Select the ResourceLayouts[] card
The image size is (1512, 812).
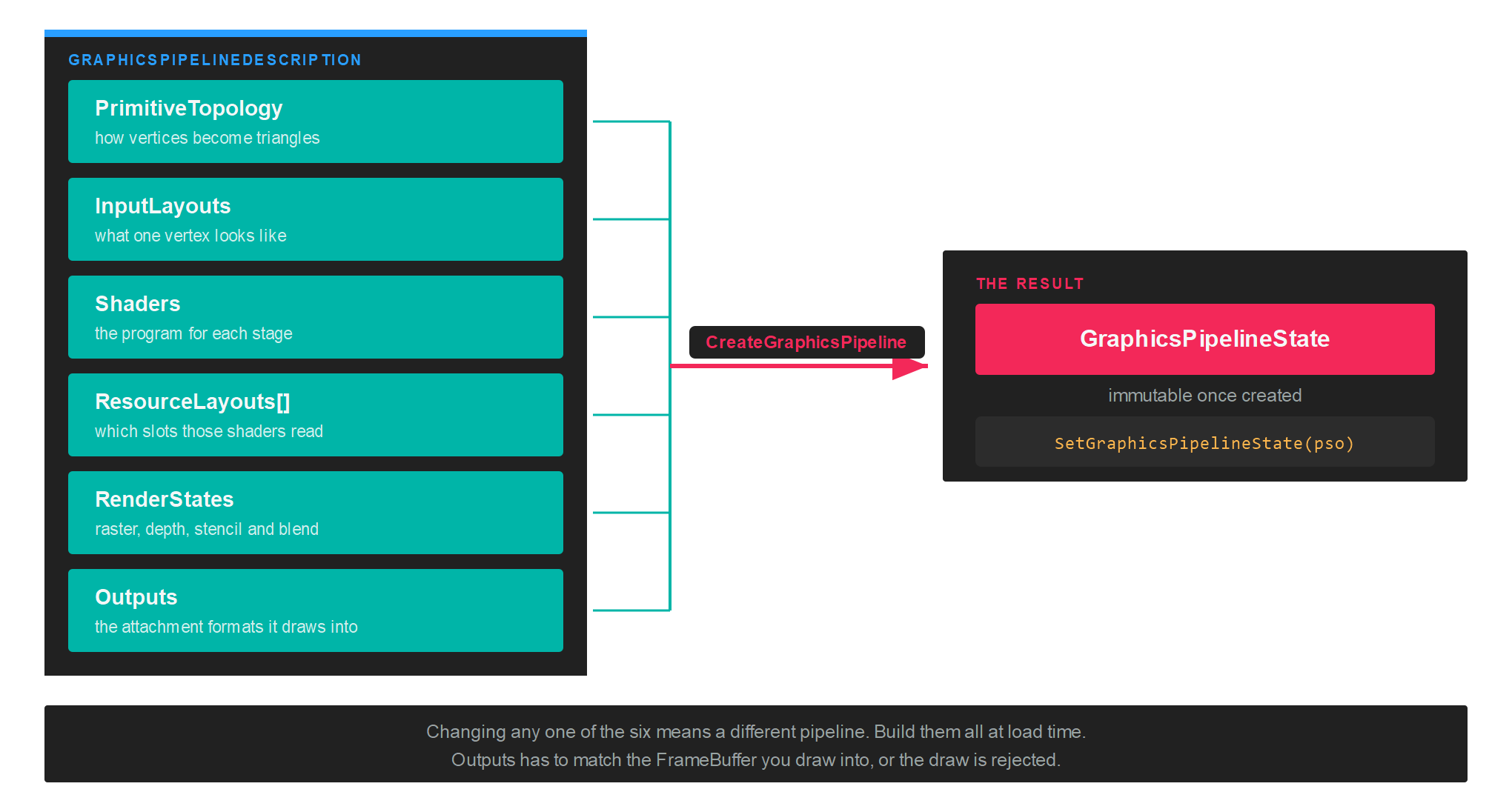click(316, 415)
